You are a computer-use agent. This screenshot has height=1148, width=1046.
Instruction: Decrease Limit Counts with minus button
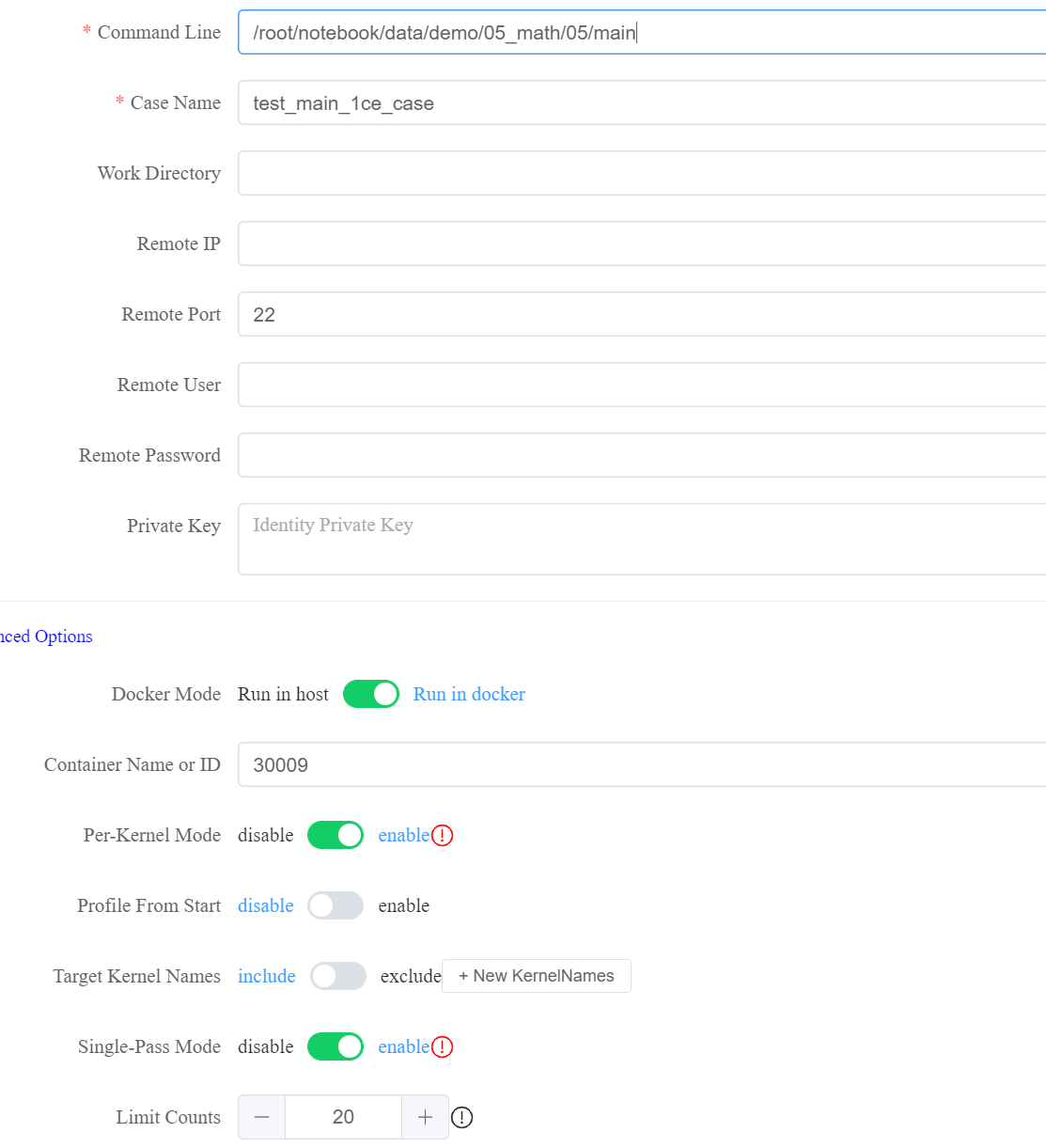pyautogui.click(x=262, y=1117)
